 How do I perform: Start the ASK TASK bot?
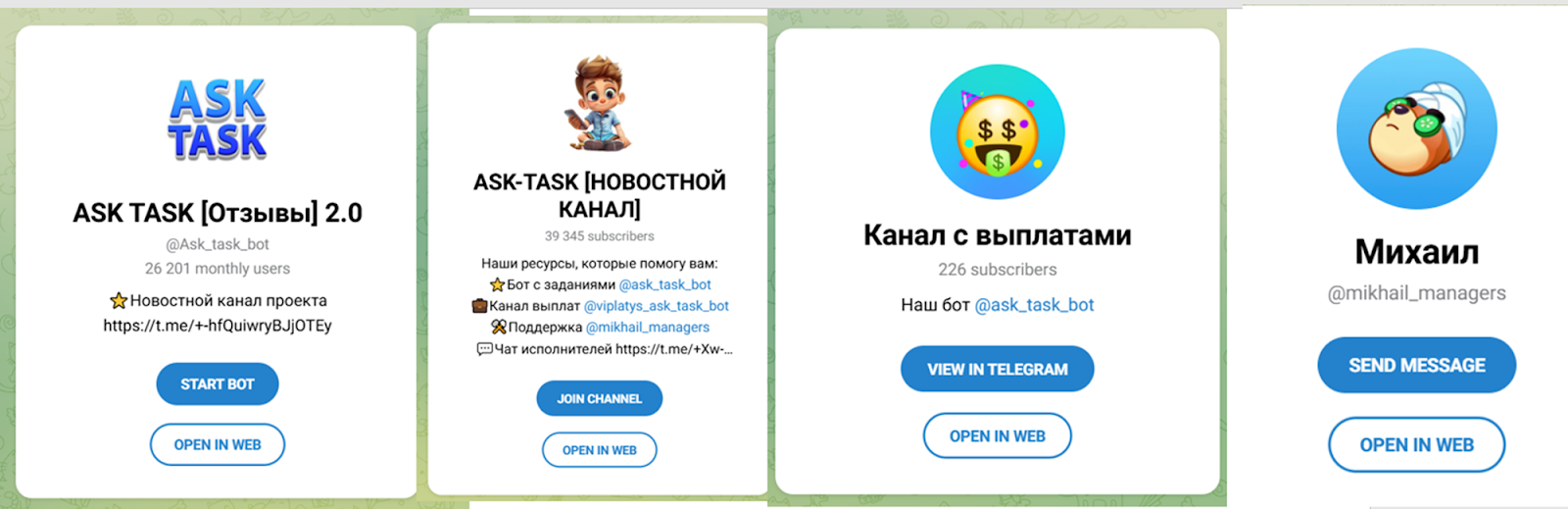coord(218,384)
